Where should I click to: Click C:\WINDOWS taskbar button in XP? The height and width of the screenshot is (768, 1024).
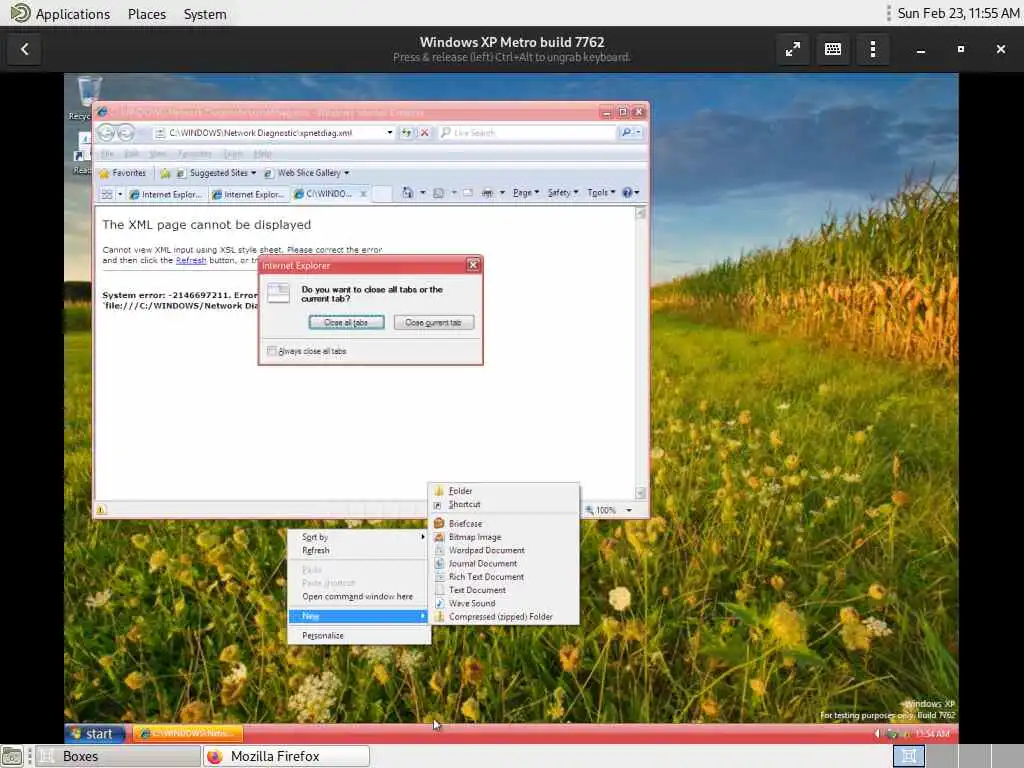(x=188, y=733)
